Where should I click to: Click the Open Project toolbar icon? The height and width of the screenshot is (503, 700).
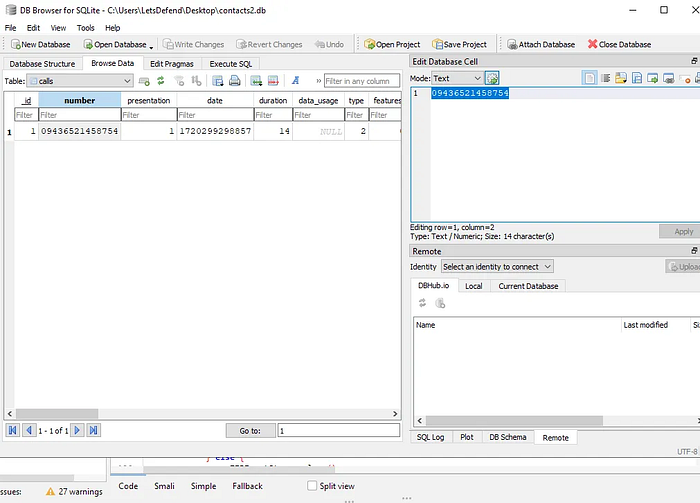[369, 44]
